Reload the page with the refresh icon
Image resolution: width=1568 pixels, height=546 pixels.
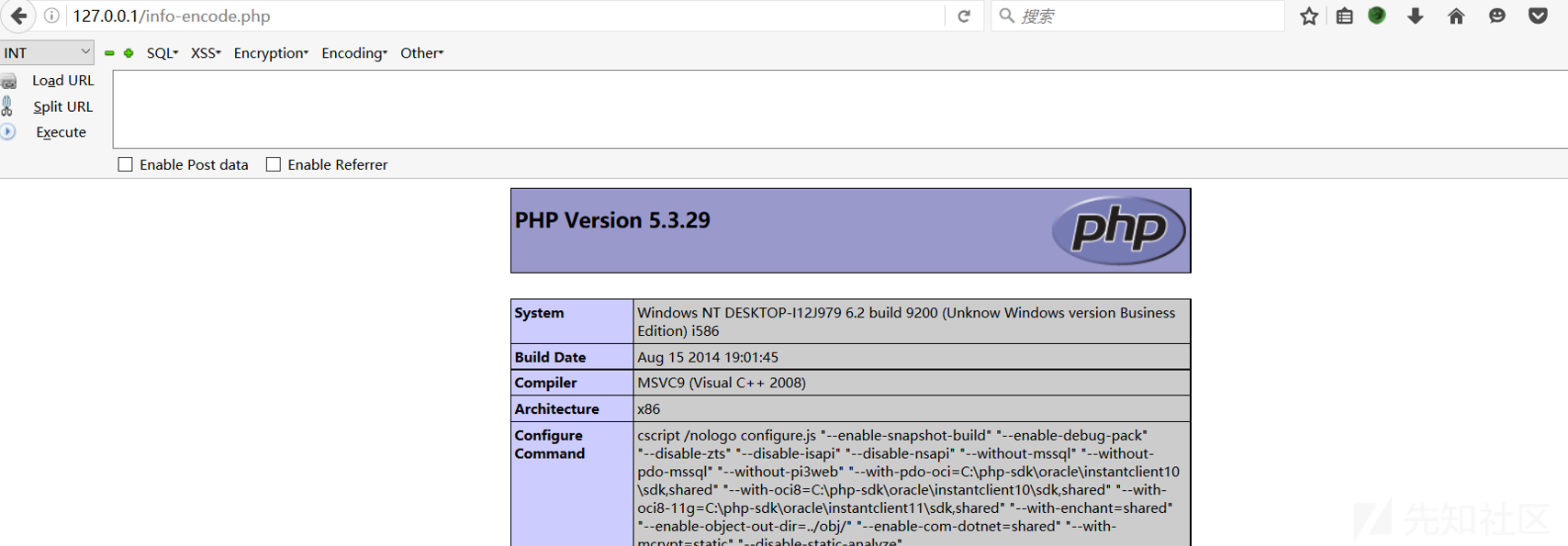point(964,16)
